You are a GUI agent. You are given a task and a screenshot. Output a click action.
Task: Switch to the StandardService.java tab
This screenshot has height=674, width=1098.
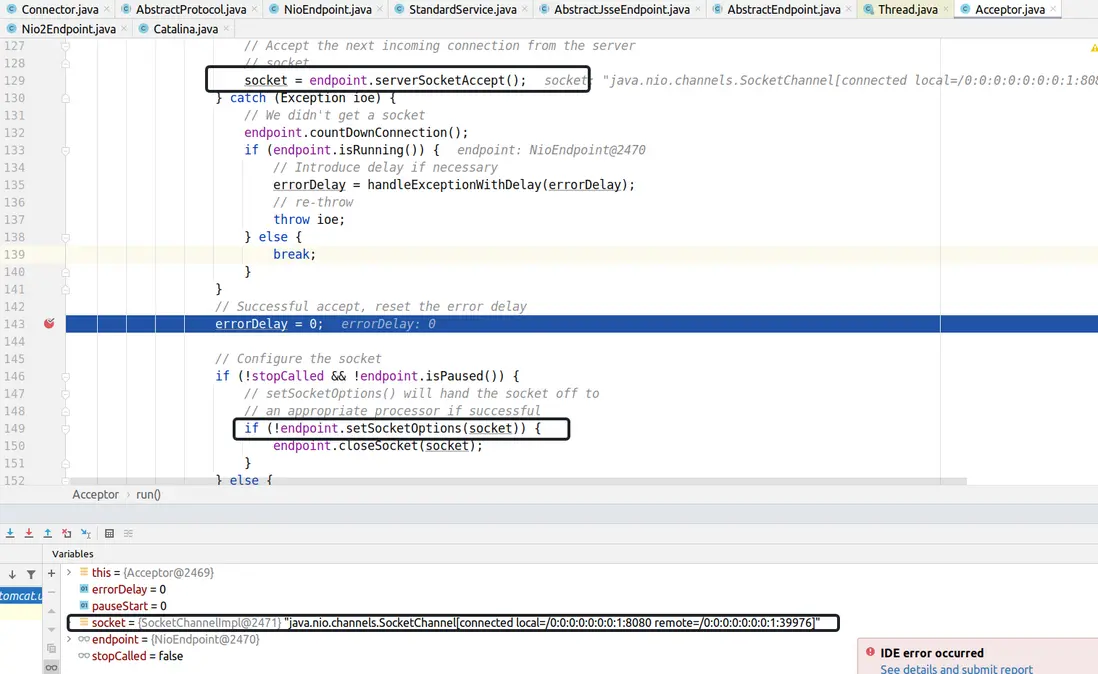click(x=462, y=9)
